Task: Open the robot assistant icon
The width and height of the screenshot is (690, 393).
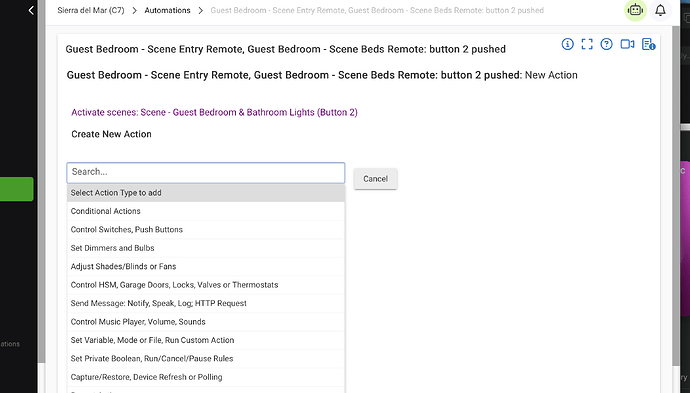Action: (x=635, y=10)
